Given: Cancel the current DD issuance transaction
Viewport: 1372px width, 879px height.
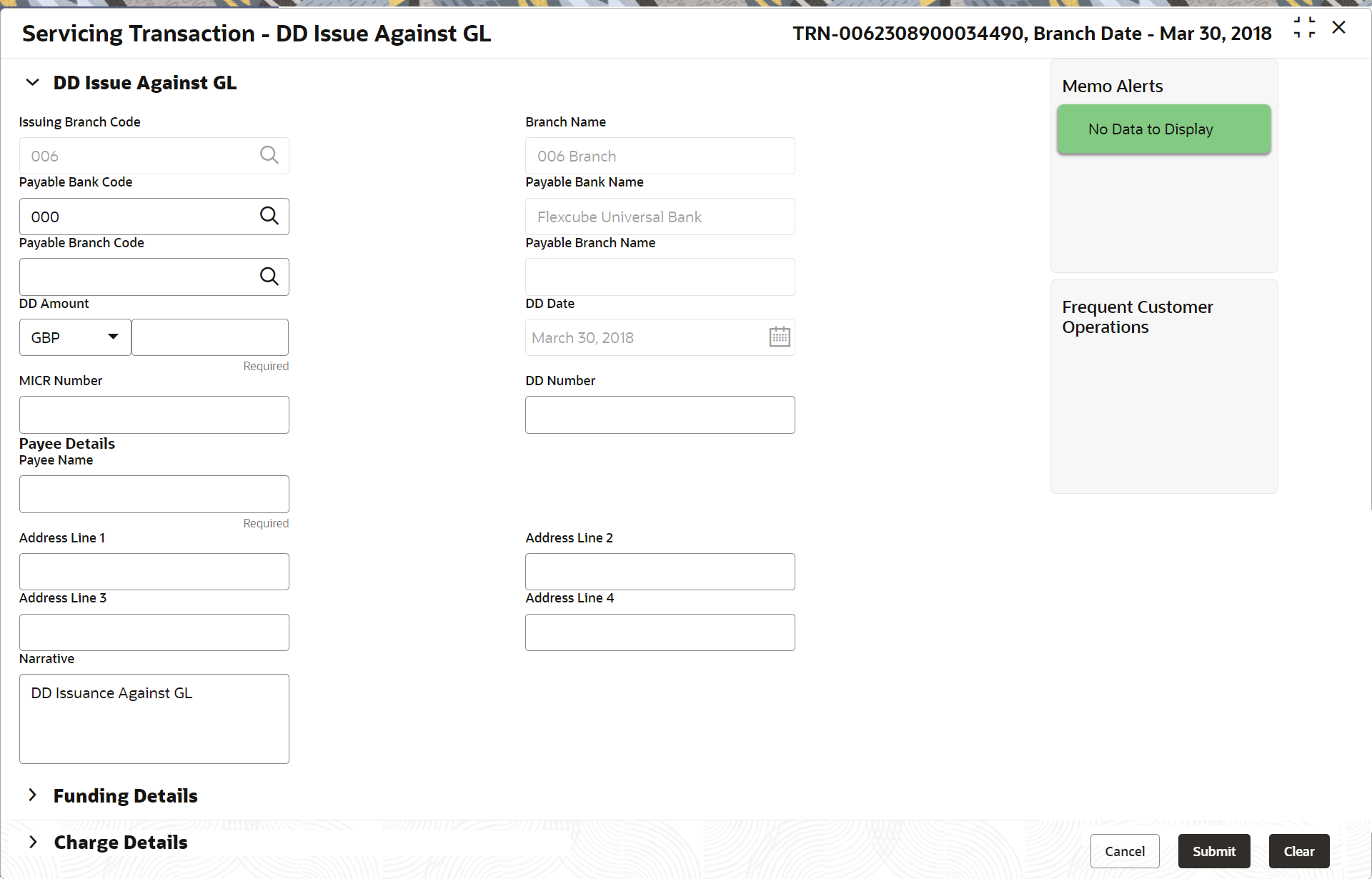Looking at the screenshot, I should (1125, 851).
